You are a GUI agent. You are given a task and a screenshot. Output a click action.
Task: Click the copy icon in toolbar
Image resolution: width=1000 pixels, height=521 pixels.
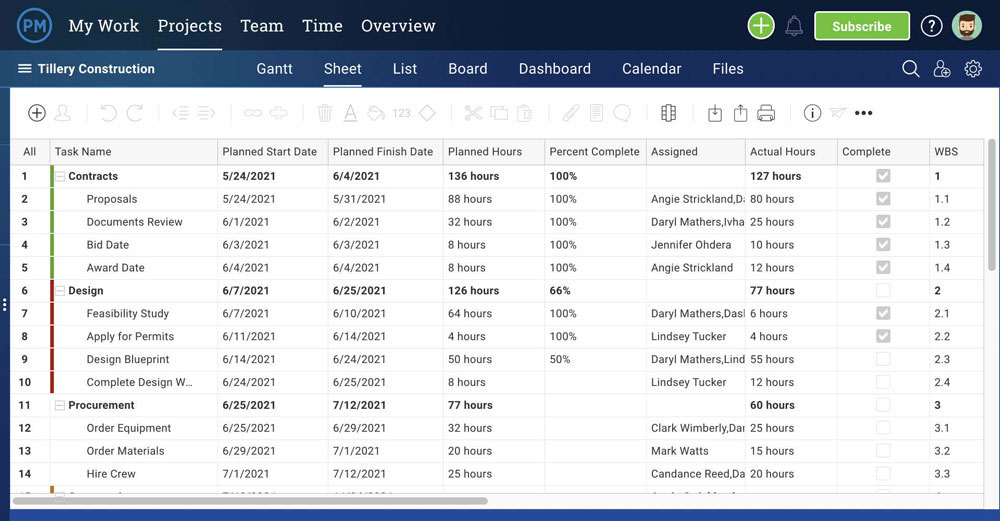tap(499, 113)
